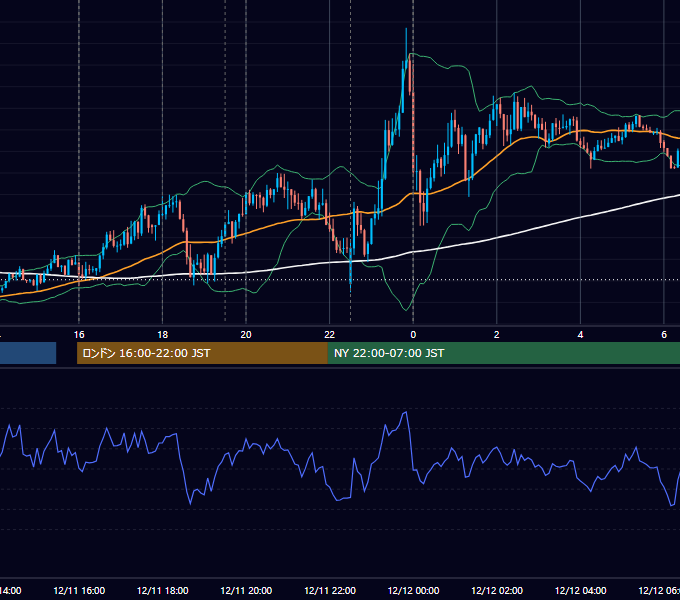Click the hour label 18 on price chart axis
Screen dimensions: 680x600
point(162,335)
